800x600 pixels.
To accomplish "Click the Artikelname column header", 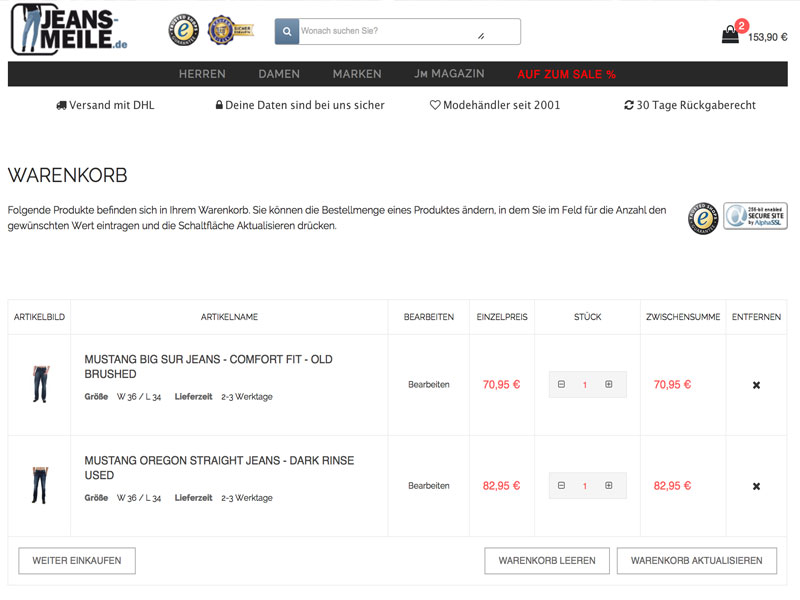I will pyautogui.click(x=229, y=317).
